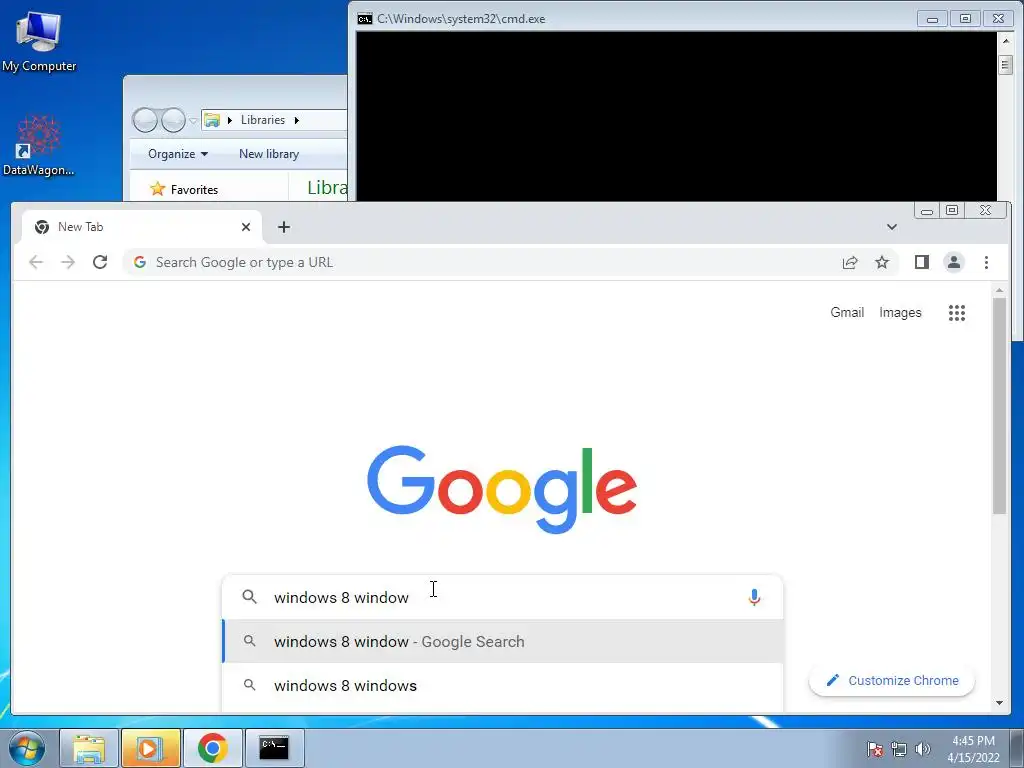Open the Windows Start menu orb
Viewport: 1024px width, 768px height.
pos(27,748)
